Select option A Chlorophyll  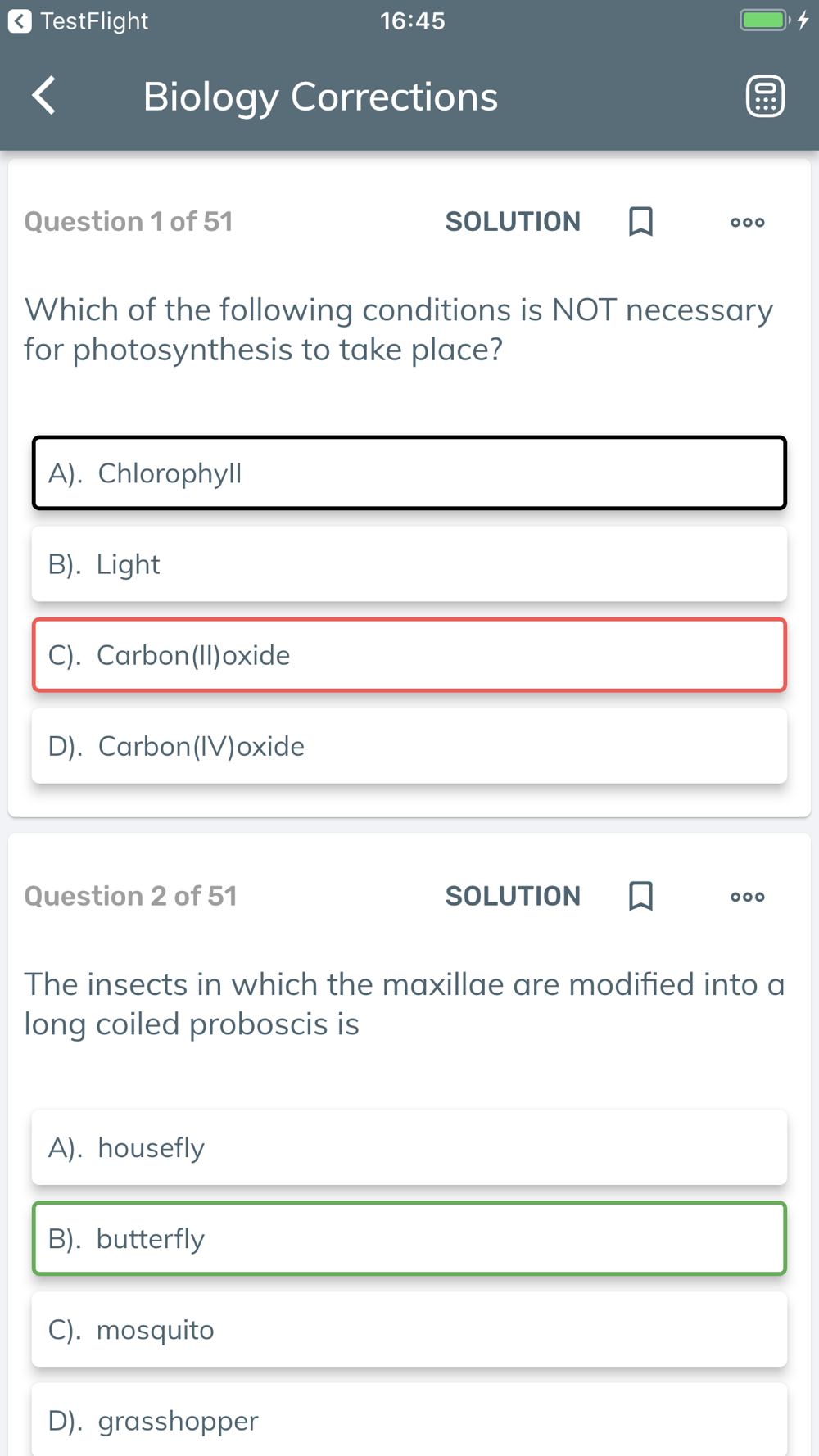(409, 473)
